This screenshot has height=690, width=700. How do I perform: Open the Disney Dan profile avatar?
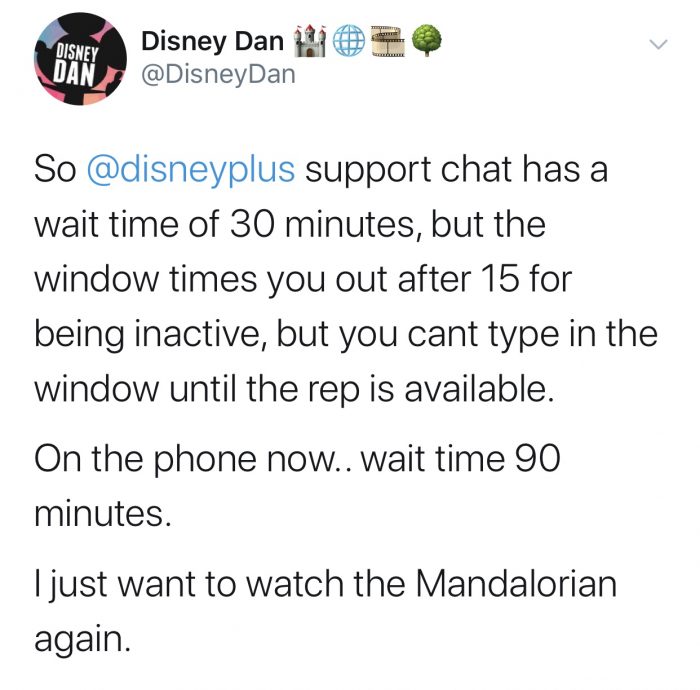click(x=80, y=59)
